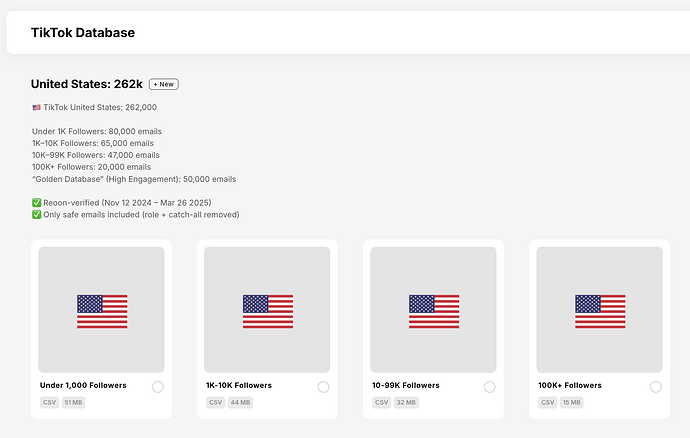Image resolution: width=690 pixels, height=438 pixels.
Task: Click the 44 MB size tag
Action: coord(240,402)
